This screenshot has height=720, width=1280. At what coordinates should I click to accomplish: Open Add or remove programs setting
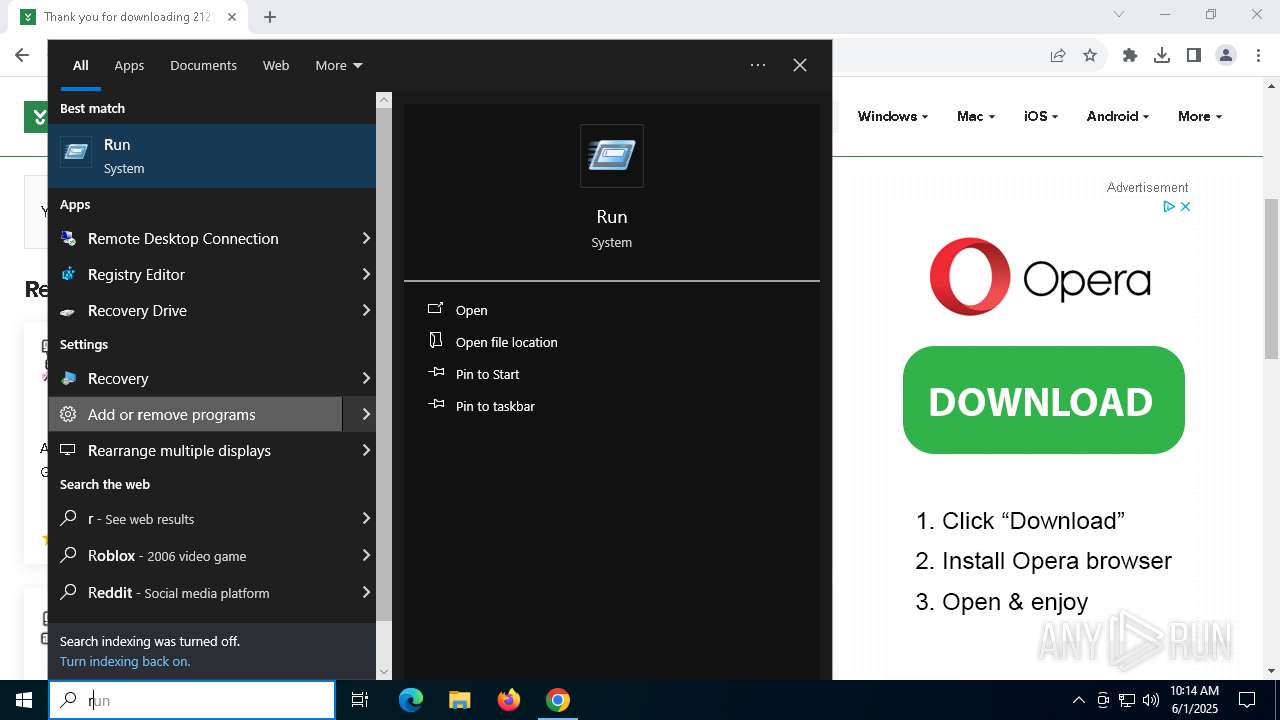pos(195,414)
